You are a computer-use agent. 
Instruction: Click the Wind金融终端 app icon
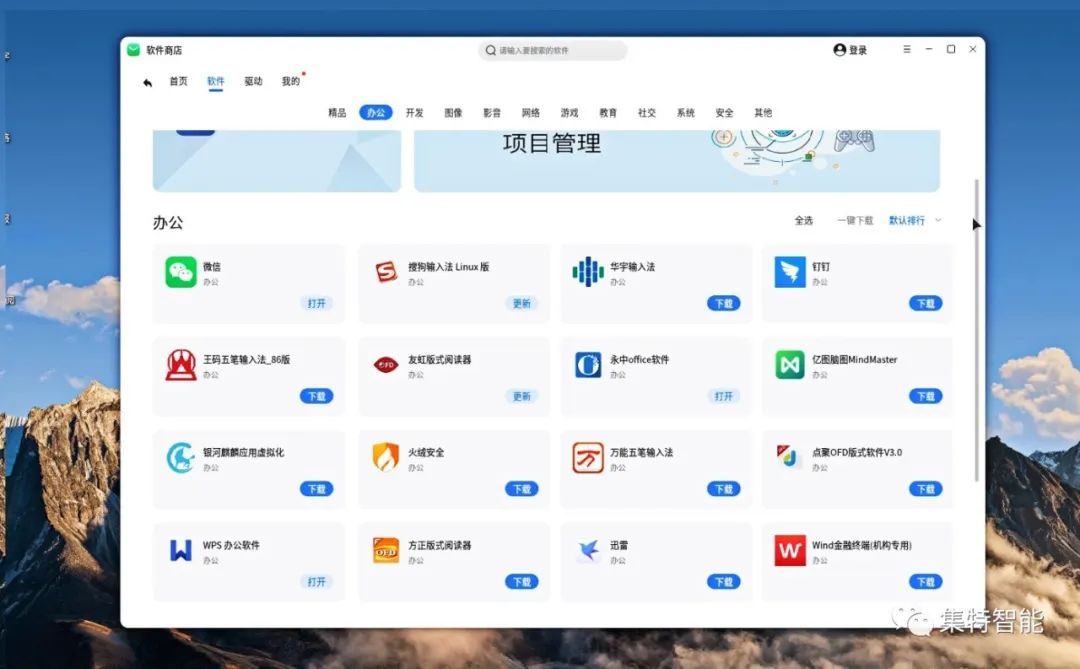(x=789, y=550)
